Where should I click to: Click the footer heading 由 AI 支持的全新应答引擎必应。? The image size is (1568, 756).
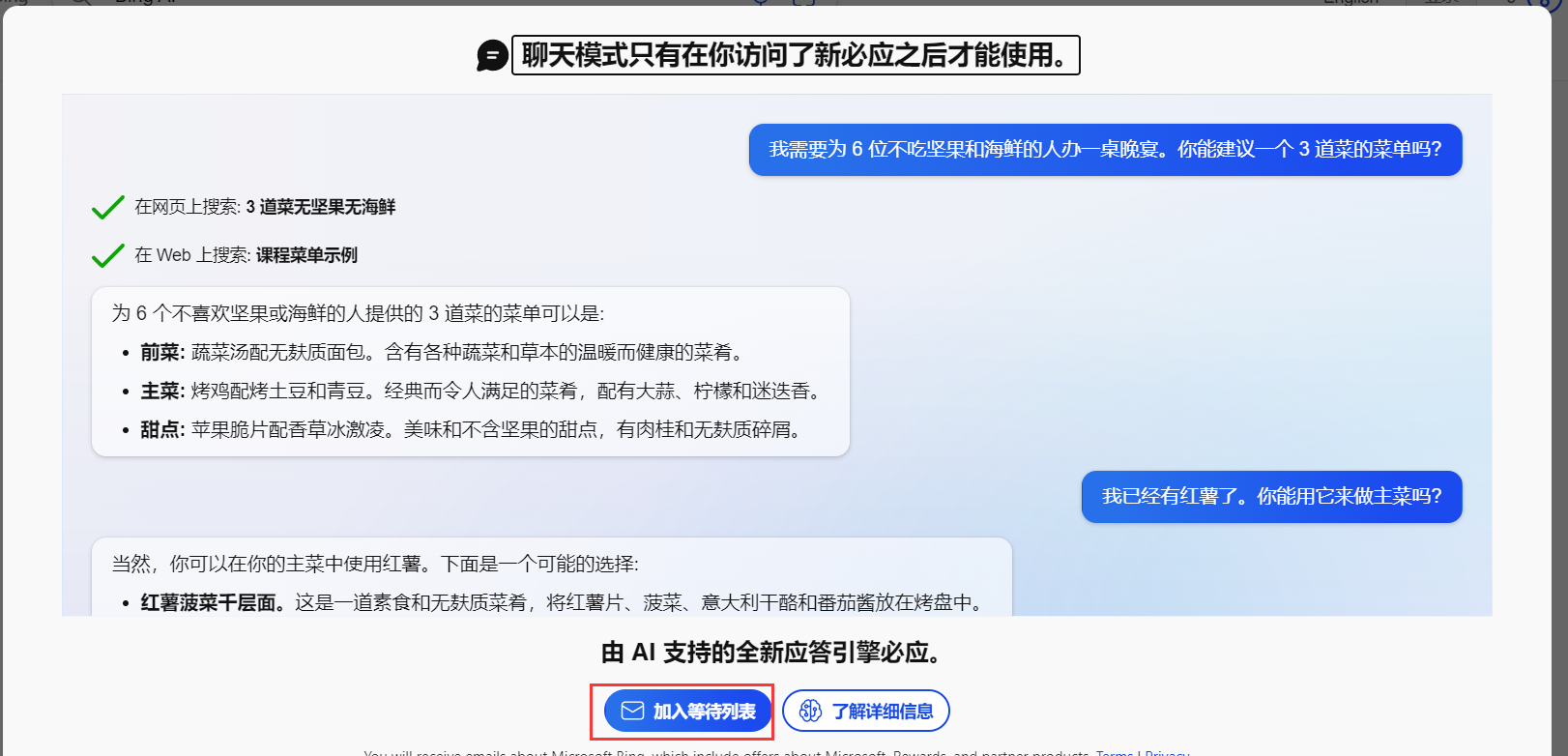pos(772,653)
